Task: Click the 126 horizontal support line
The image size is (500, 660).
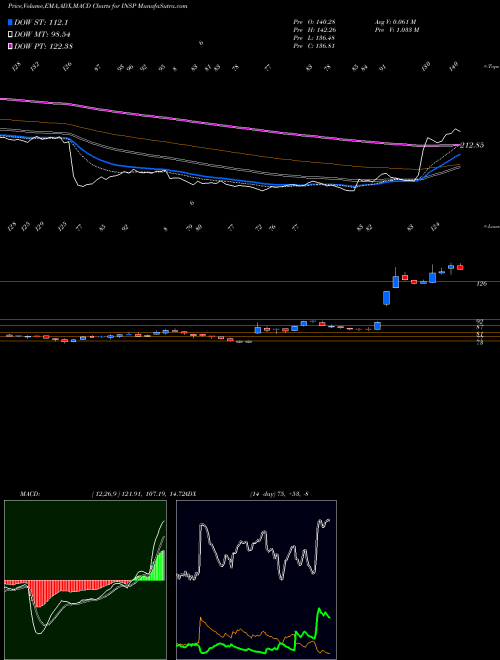Action: point(250,281)
